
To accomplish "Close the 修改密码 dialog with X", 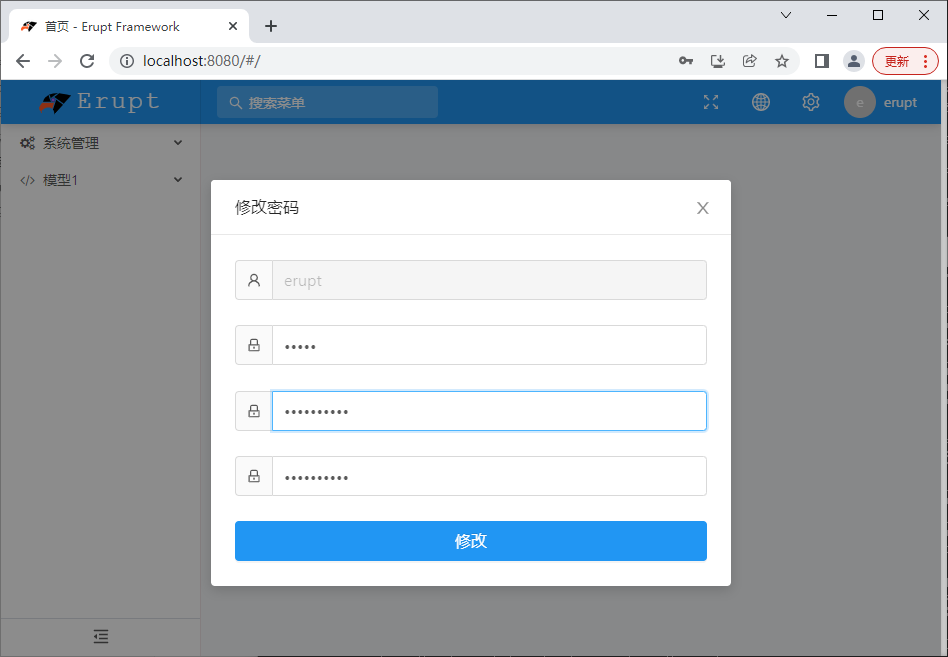I will [702, 208].
